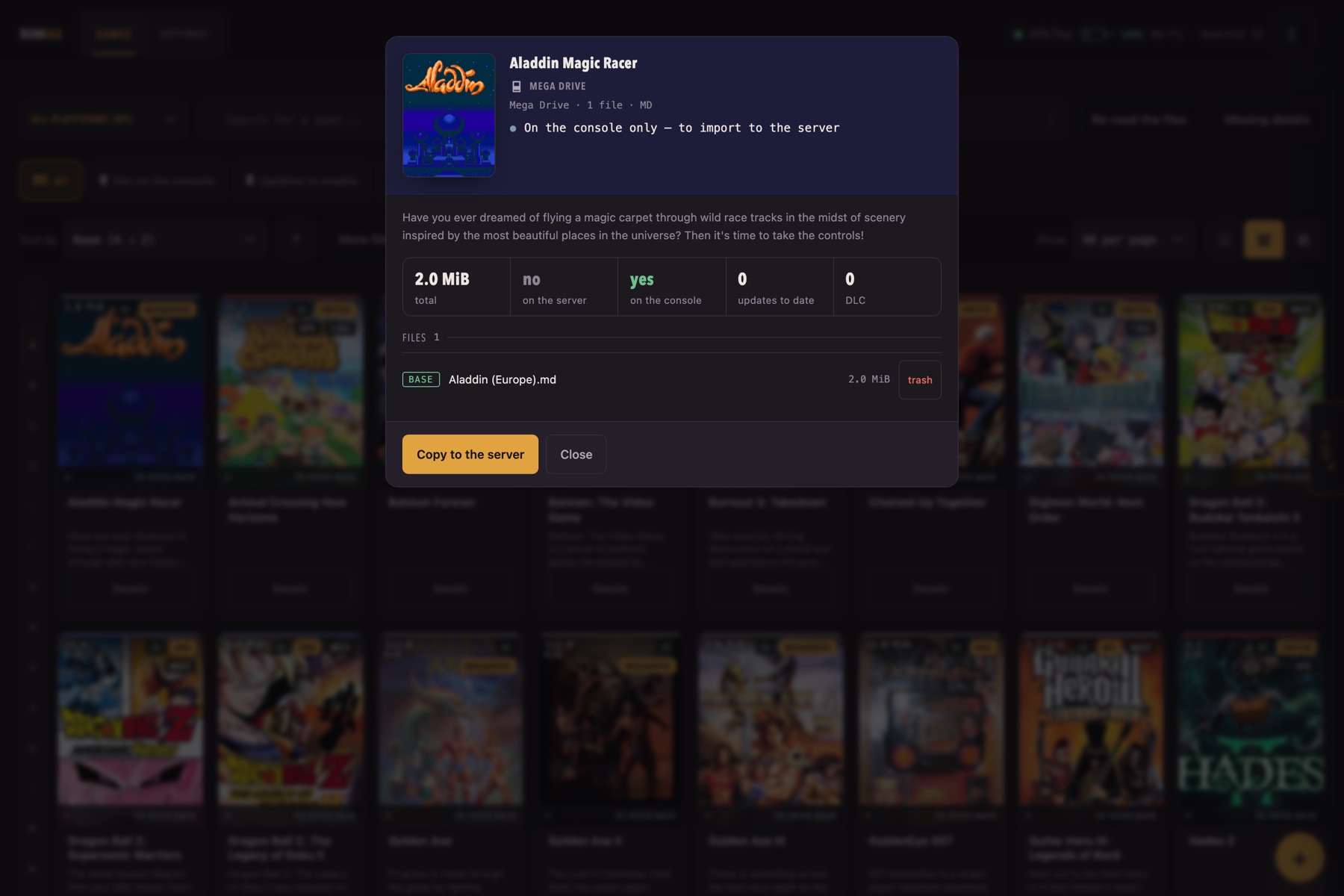Open the Aladdin cover art in the dialog
This screenshot has height=896, width=1344.
click(x=449, y=115)
